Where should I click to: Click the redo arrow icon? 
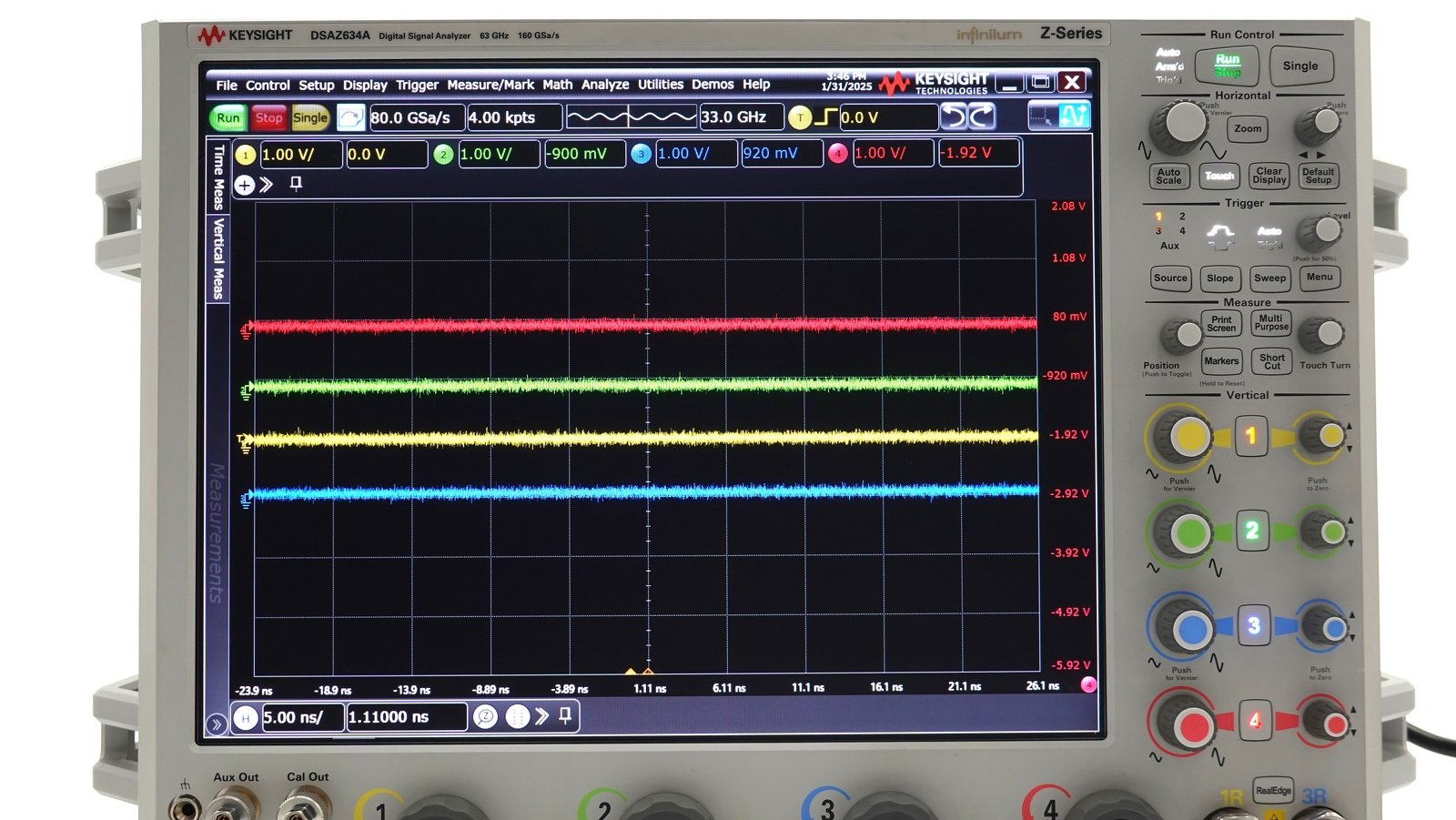pyautogui.click(x=982, y=116)
